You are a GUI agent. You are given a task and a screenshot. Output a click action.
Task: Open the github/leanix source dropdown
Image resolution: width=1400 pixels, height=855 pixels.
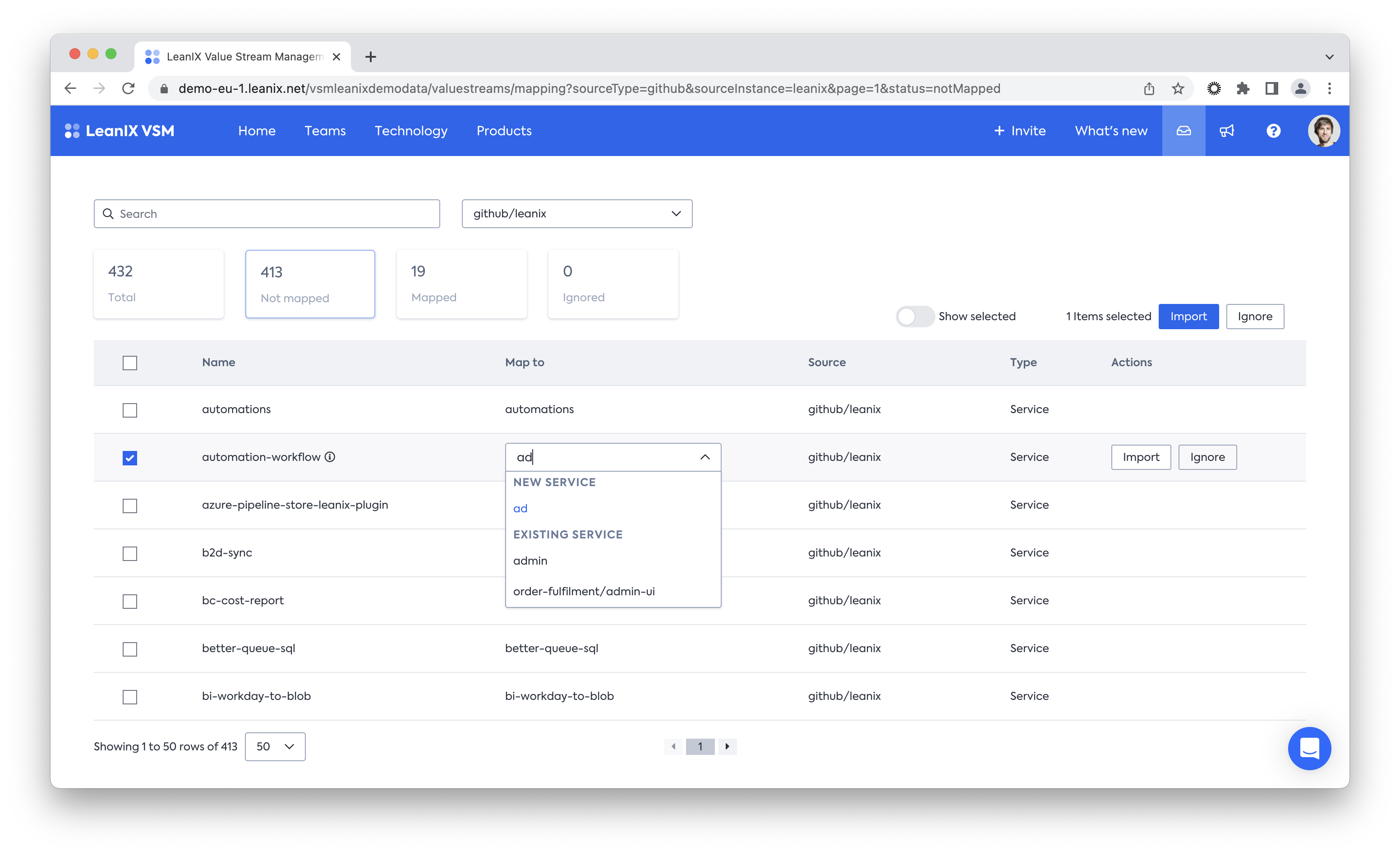(x=577, y=214)
